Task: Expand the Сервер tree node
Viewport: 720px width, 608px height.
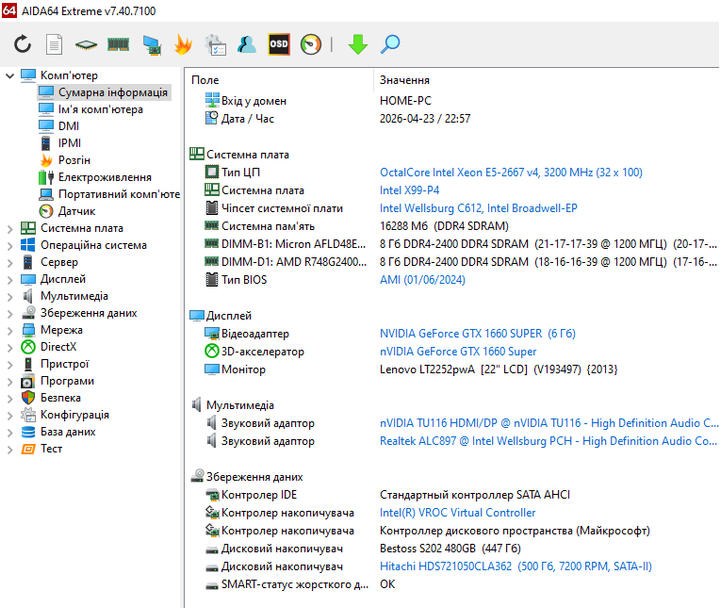Action: [10, 262]
